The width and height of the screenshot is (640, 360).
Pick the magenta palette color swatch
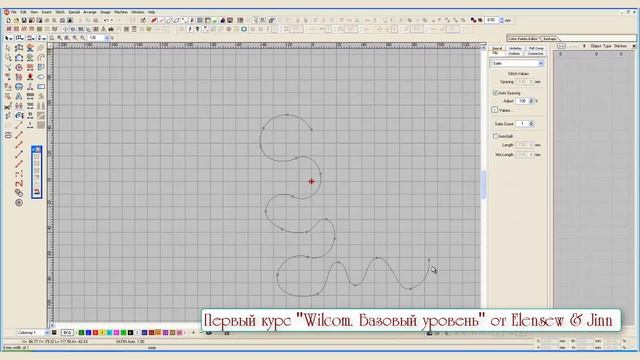coord(116,333)
